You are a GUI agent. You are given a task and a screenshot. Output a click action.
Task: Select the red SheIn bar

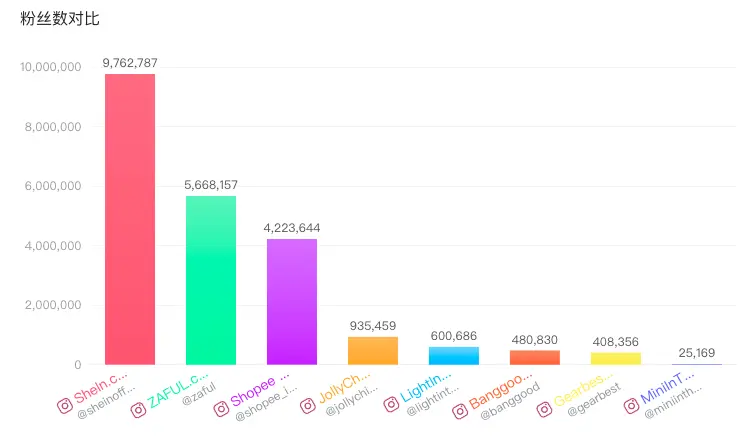[130, 219]
